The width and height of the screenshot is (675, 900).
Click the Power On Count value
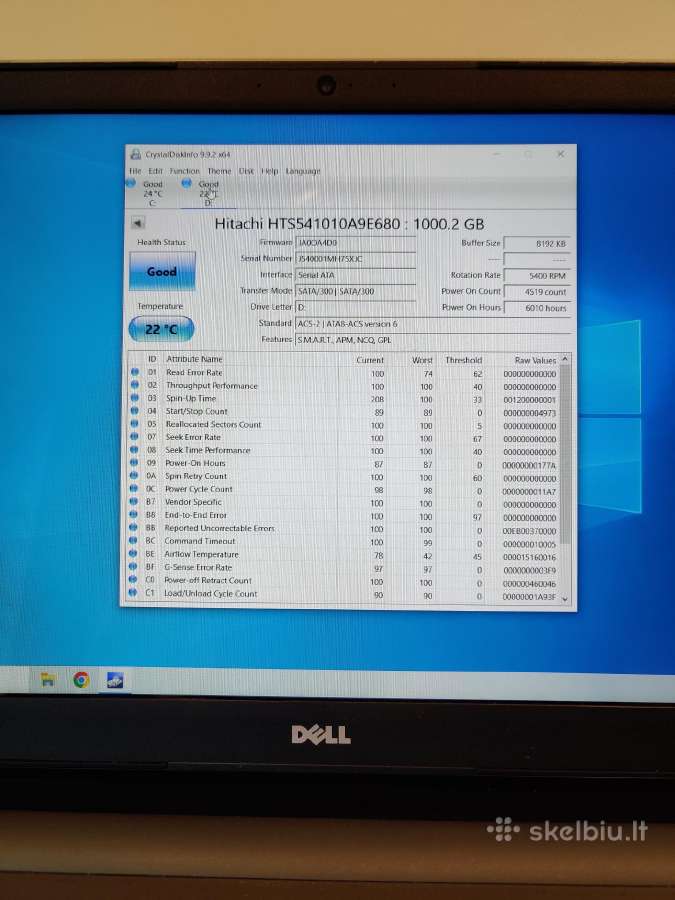(538, 292)
